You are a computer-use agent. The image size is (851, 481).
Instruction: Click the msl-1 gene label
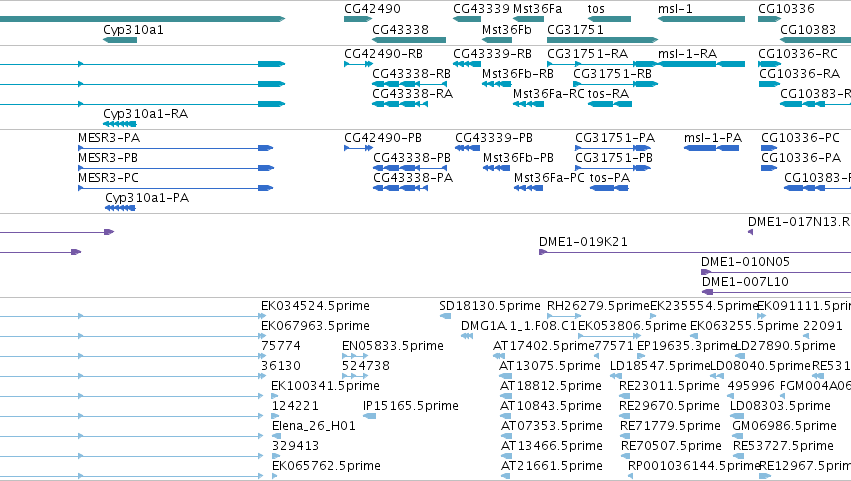click(x=675, y=9)
